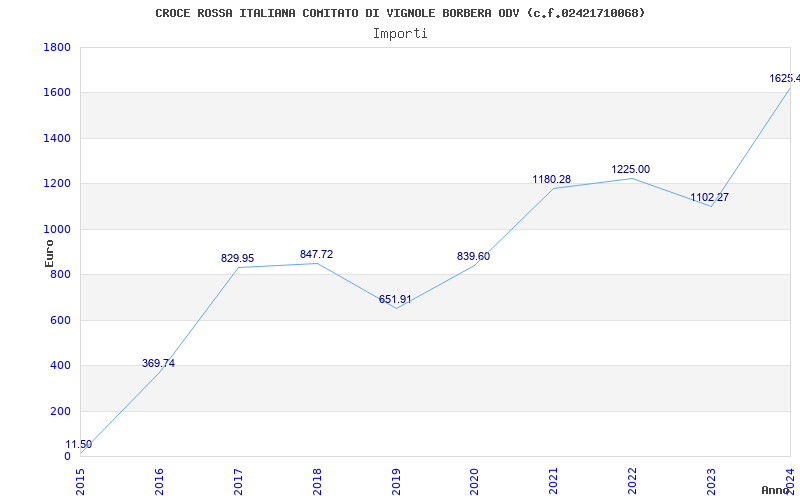Select data label 839.60

point(473,257)
